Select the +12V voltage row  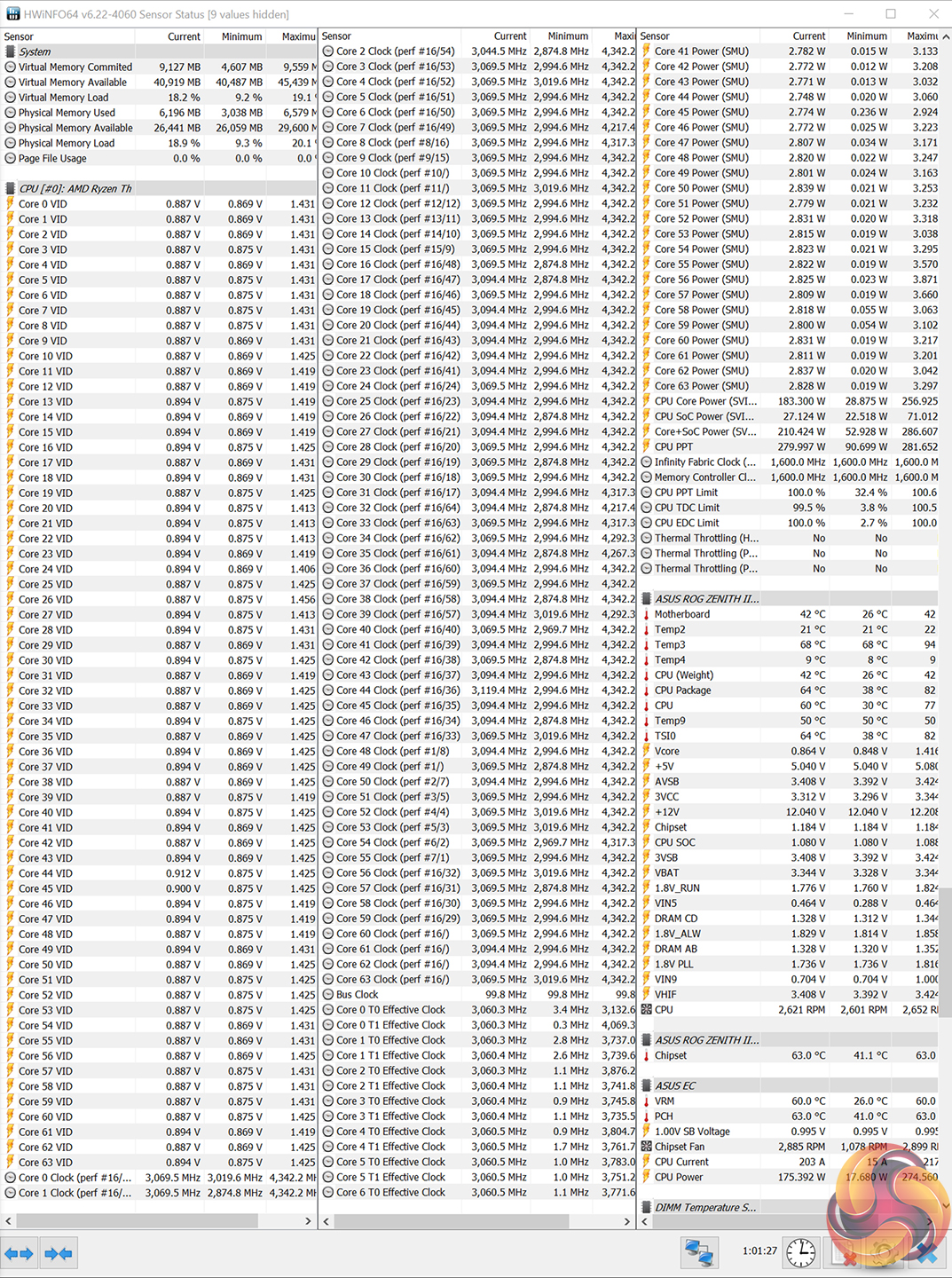point(788,812)
